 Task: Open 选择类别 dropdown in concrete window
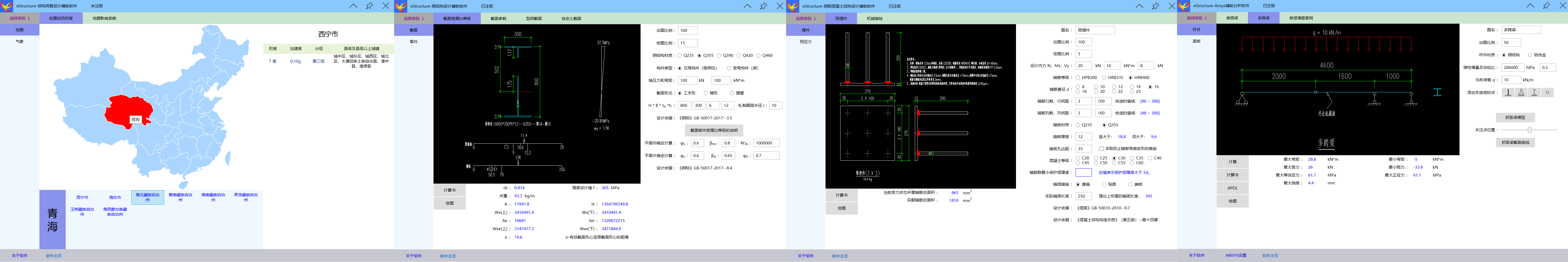coord(806,18)
